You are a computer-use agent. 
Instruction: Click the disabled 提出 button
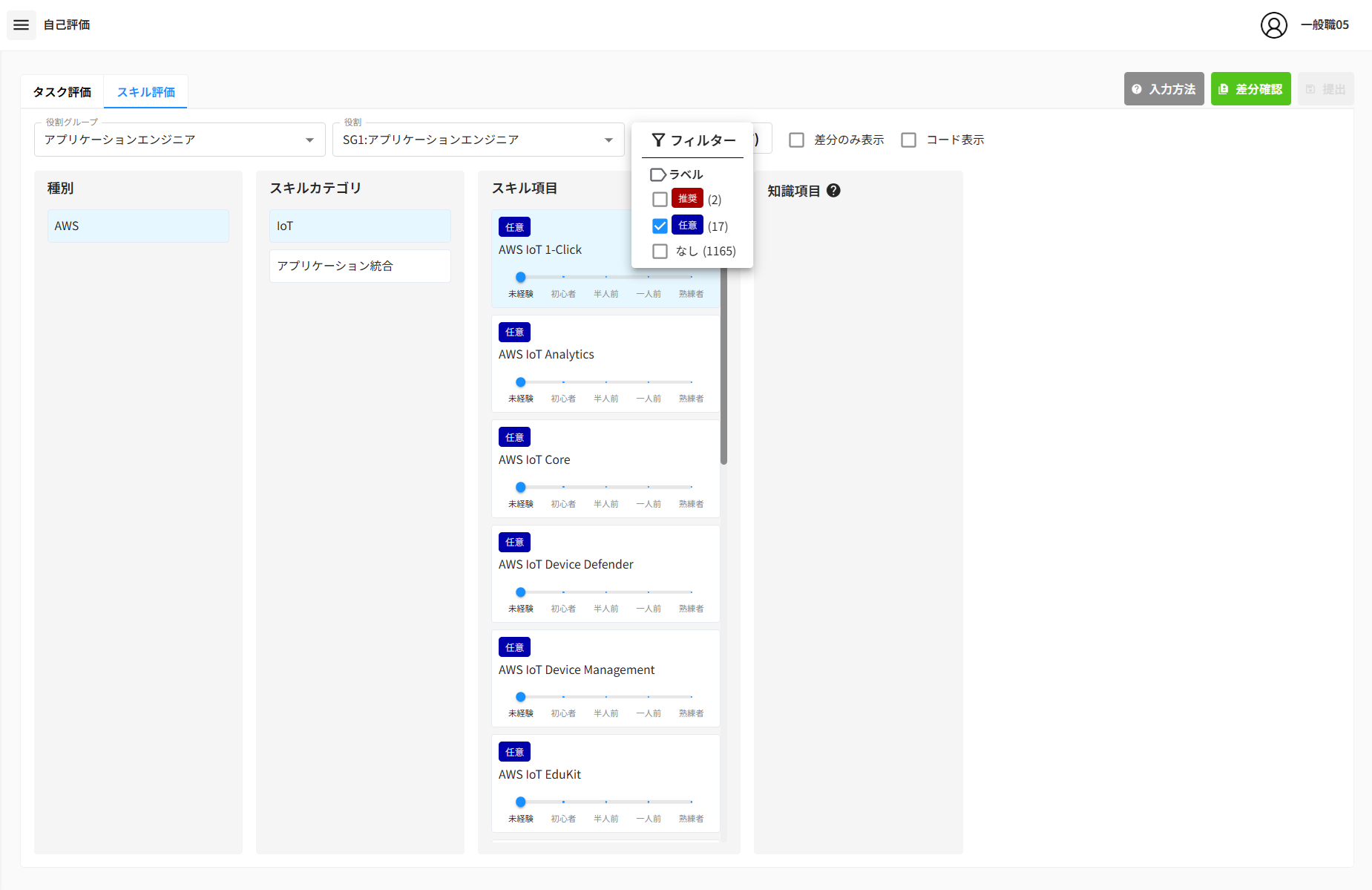point(1325,89)
